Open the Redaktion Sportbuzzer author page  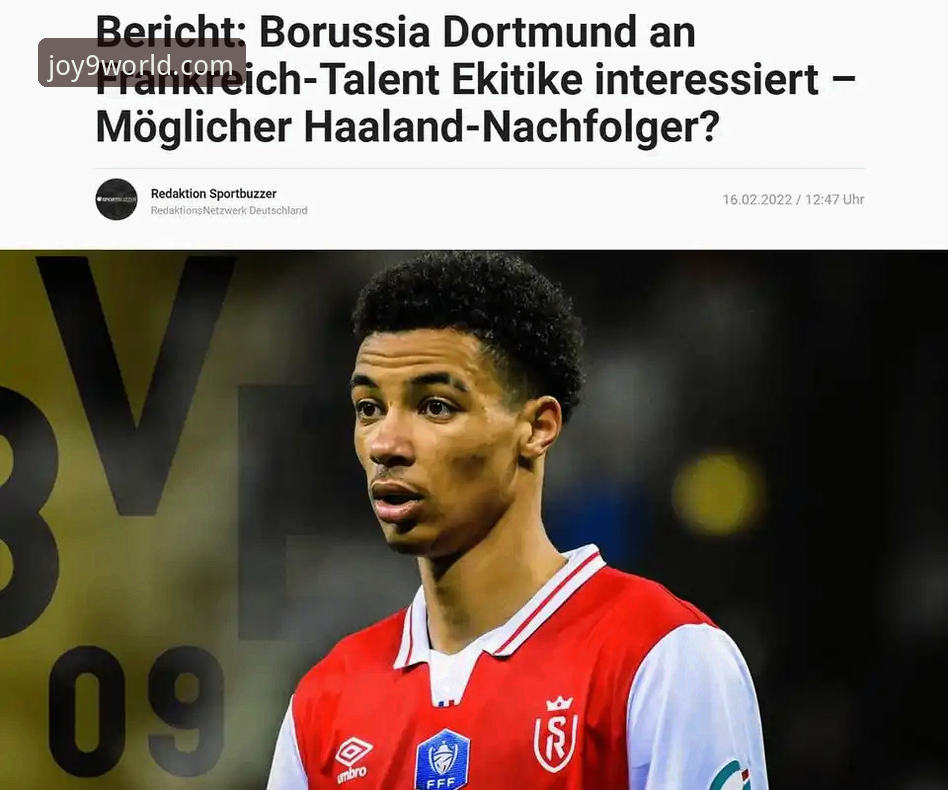click(213, 193)
